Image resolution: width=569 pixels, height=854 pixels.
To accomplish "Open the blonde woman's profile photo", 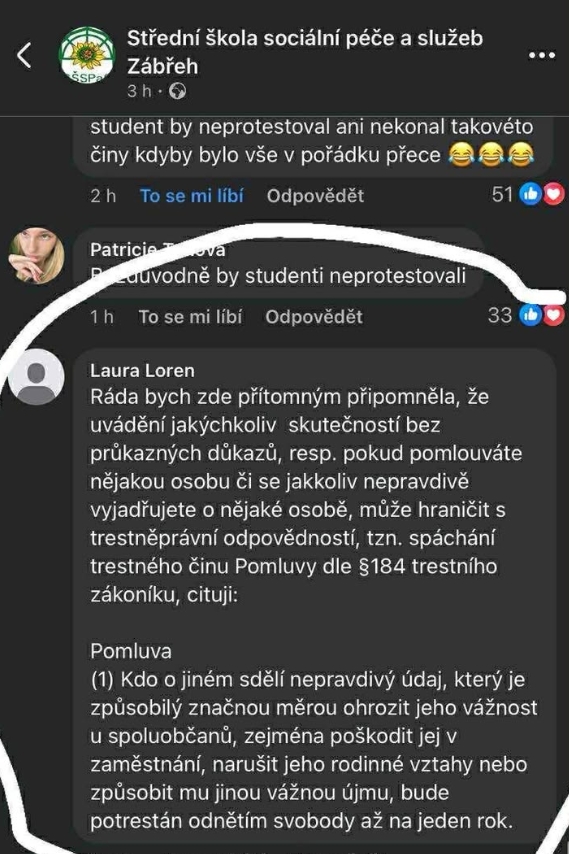I will click(36, 256).
